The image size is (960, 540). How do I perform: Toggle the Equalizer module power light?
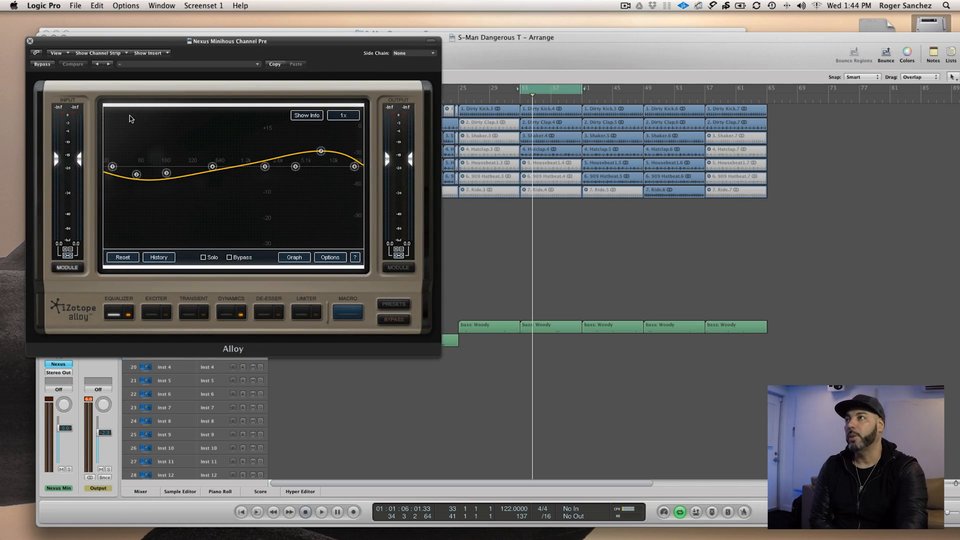coord(128,314)
